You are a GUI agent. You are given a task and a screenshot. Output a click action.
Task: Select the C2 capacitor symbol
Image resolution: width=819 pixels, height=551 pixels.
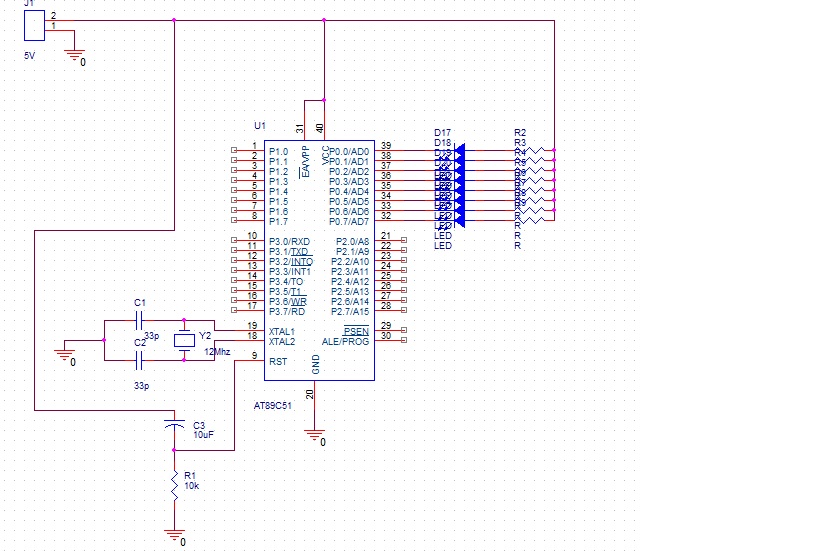point(139,360)
